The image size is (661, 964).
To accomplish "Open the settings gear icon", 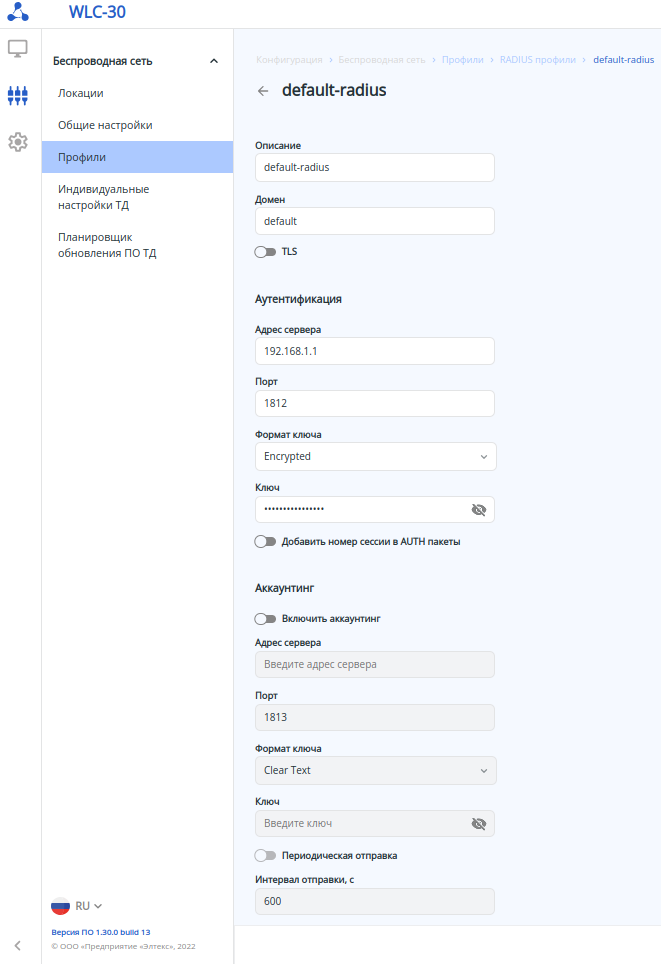I will click(17, 142).
